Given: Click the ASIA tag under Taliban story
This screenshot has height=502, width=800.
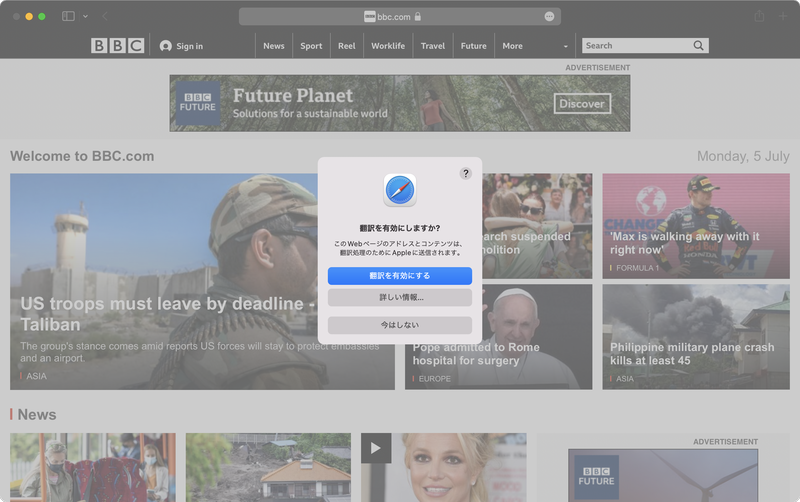Looking at the screenshot, I should (x=36, y=376).
